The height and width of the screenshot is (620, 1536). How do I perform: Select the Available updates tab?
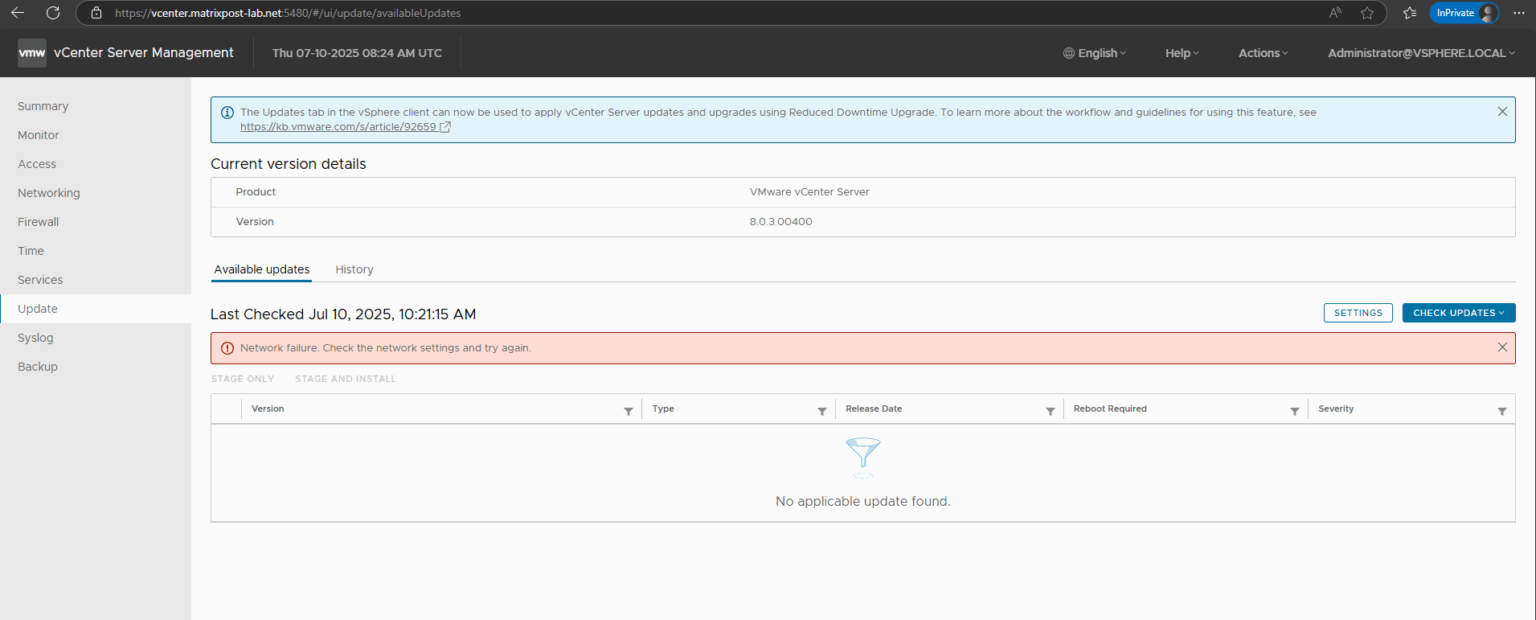261,269
